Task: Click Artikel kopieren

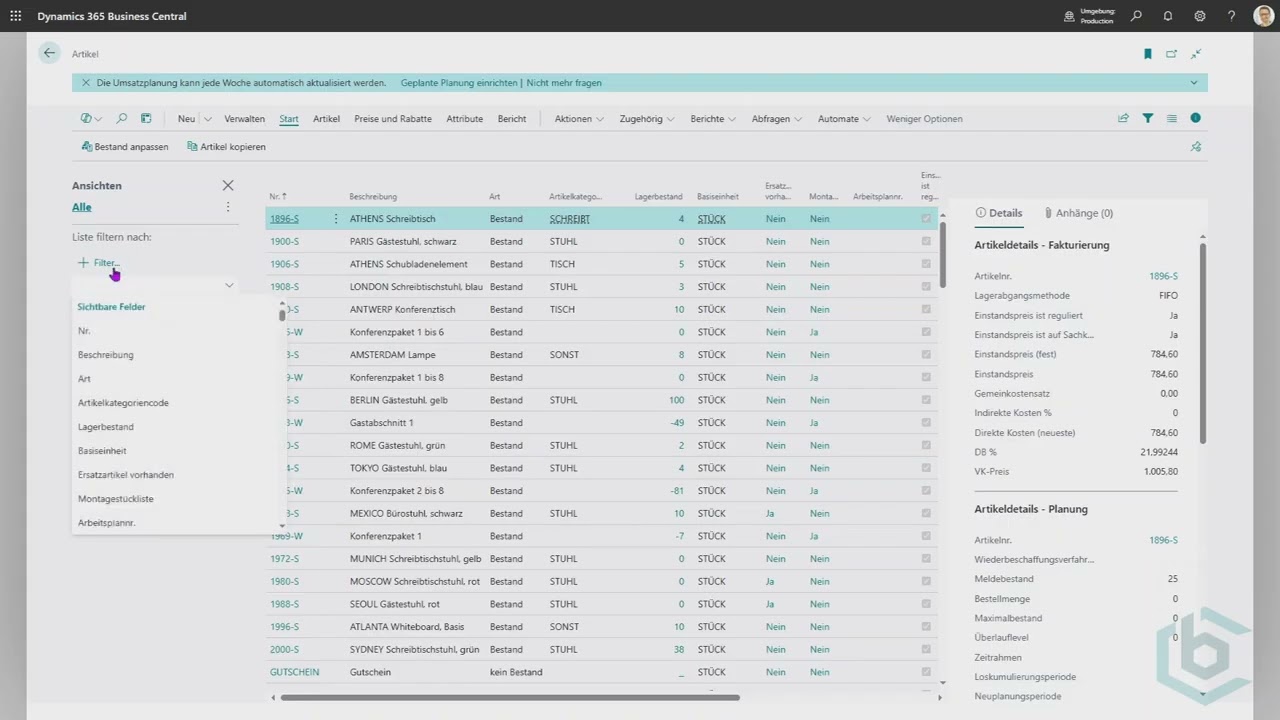Action: click(226, 147)
